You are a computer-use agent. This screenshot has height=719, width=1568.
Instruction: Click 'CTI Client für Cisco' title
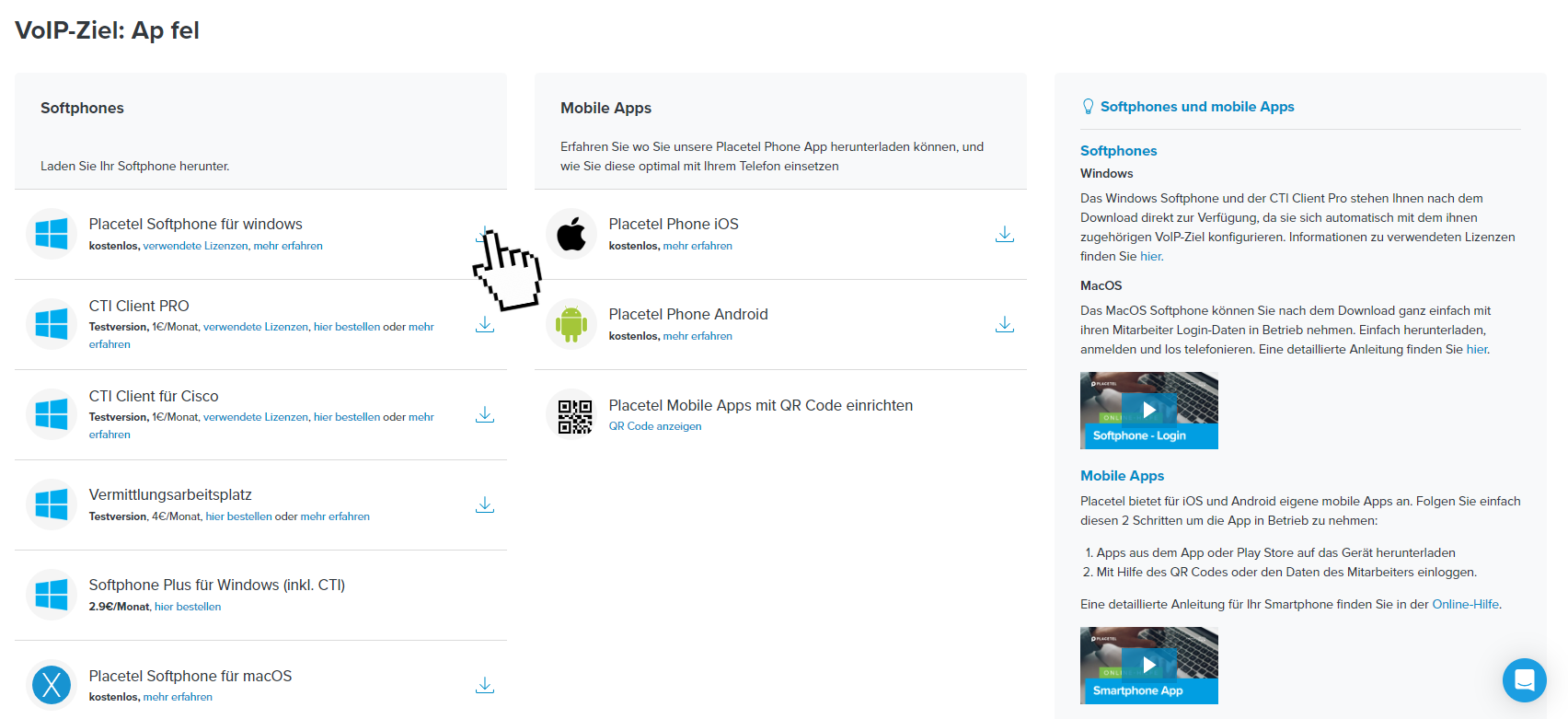pyautogui.click(x=154, y=396)
